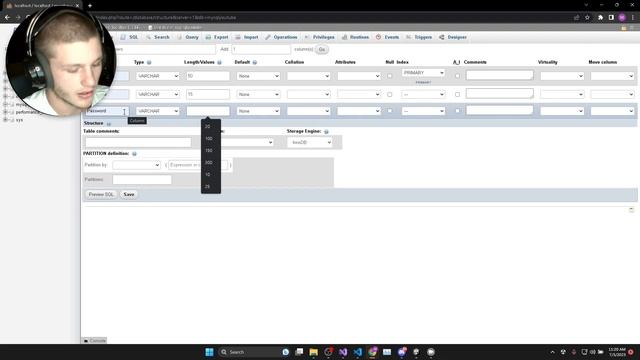Click the Events clock icon
Image resolution: width=640 pixels, height=360 pixels.
click(x=378, y=37)
